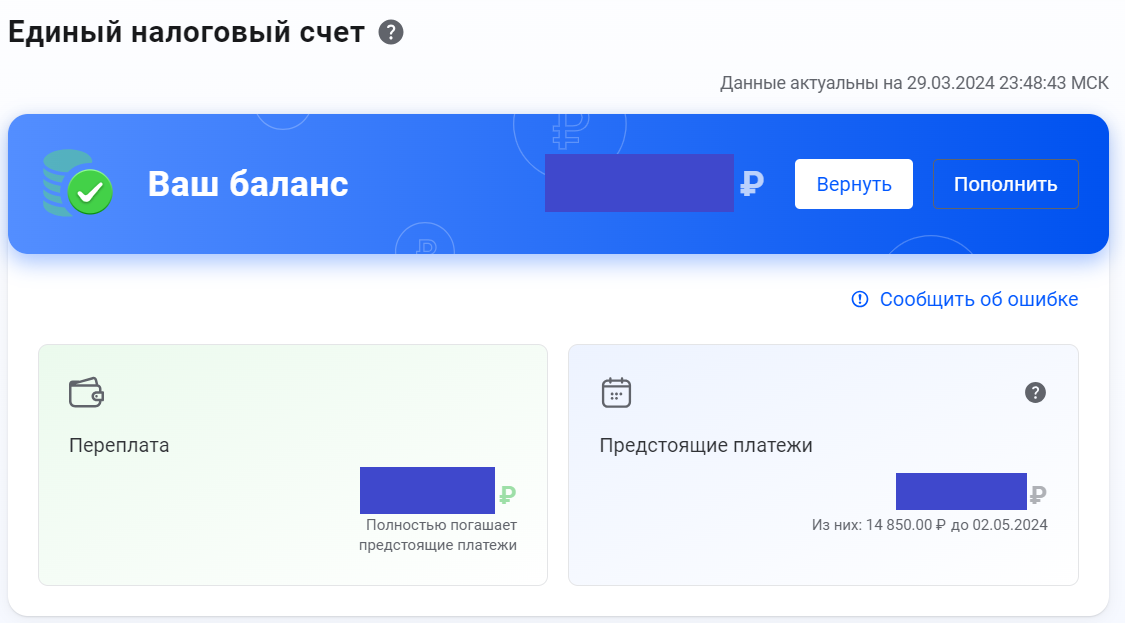Open the Предстоящие платежи card
Screen dimensions: 1125x623
click(823, 464)
